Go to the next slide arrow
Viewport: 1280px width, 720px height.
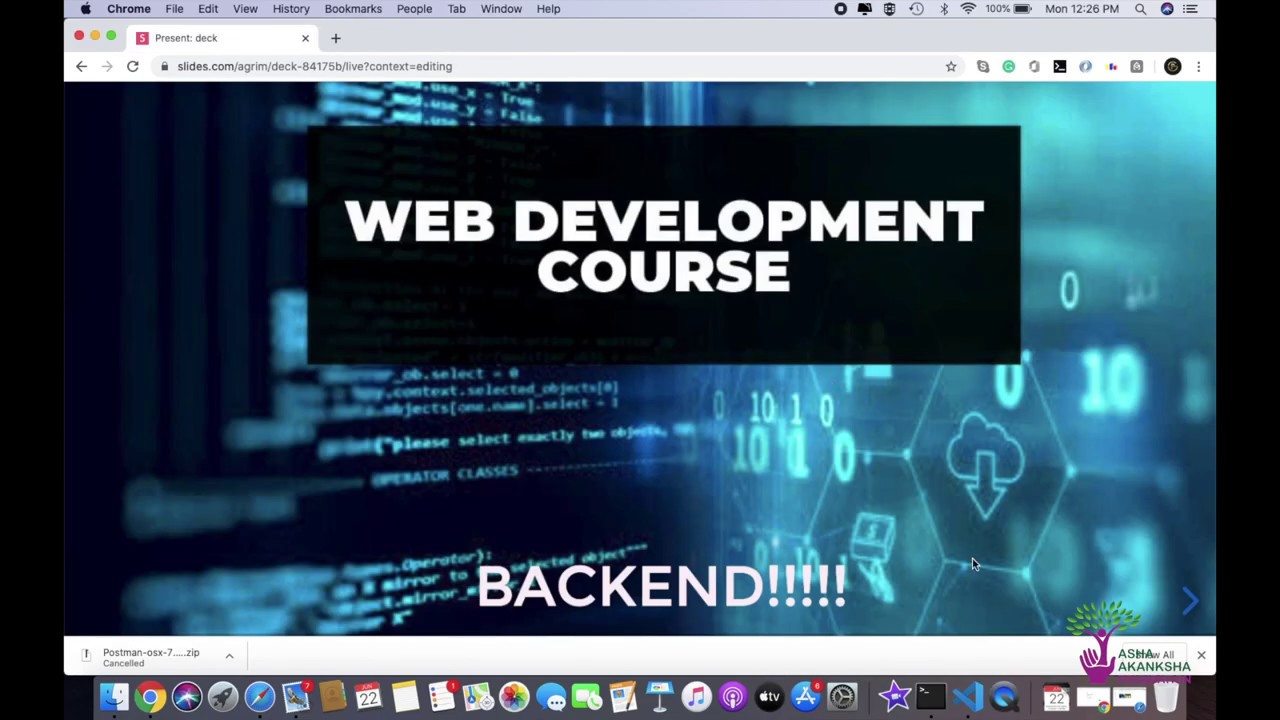point(1190,601)
